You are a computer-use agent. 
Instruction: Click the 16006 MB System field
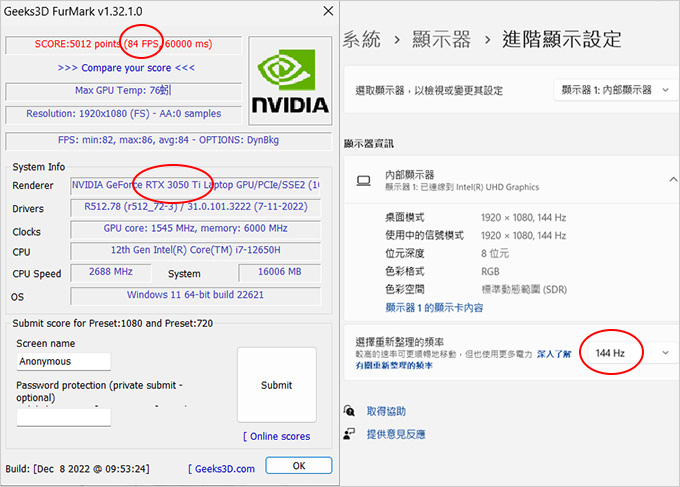[280, 272]
